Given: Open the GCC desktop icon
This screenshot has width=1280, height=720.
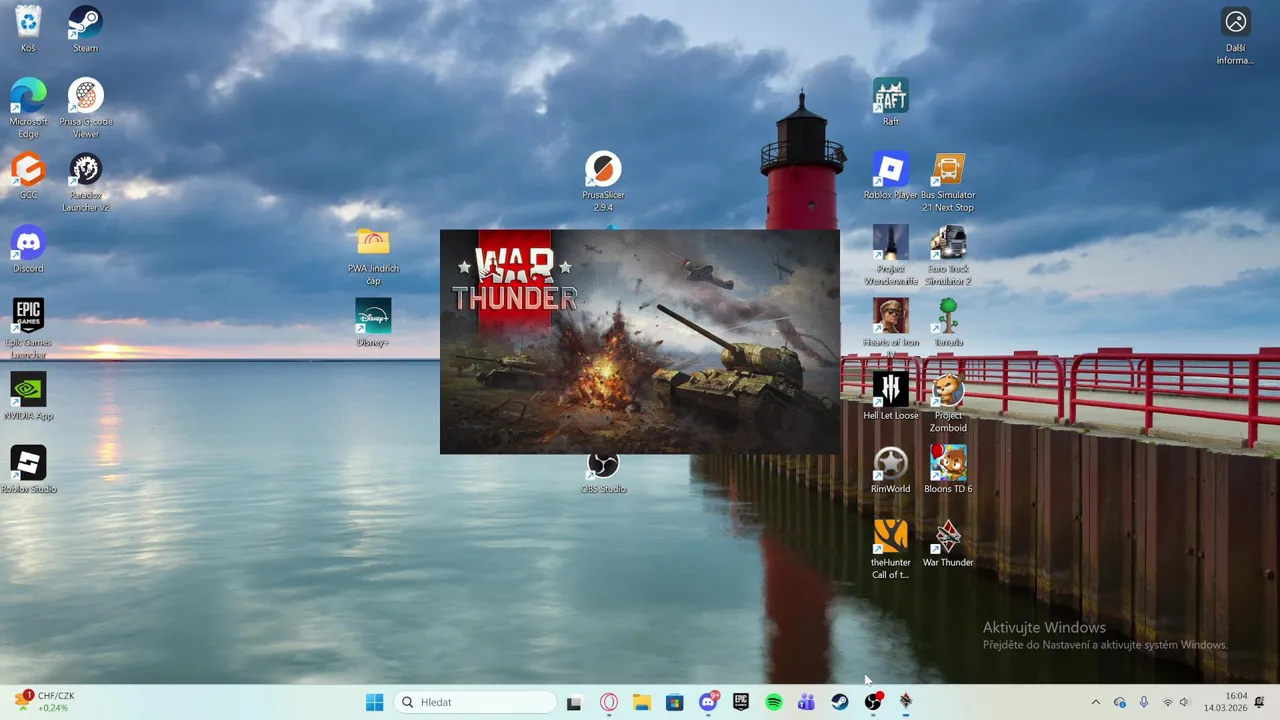Looking at the screenshot, I should (x=28, y=175).
